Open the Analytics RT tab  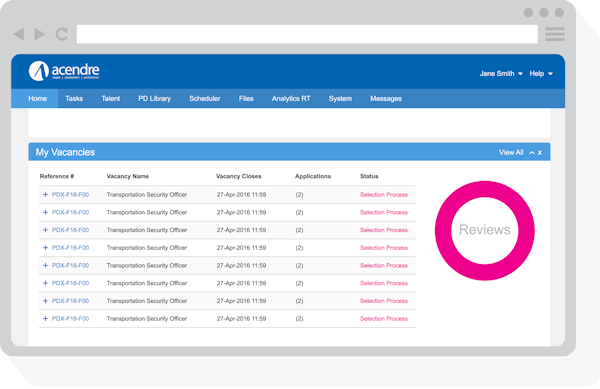pyautogui.click(x=291, y=99)
